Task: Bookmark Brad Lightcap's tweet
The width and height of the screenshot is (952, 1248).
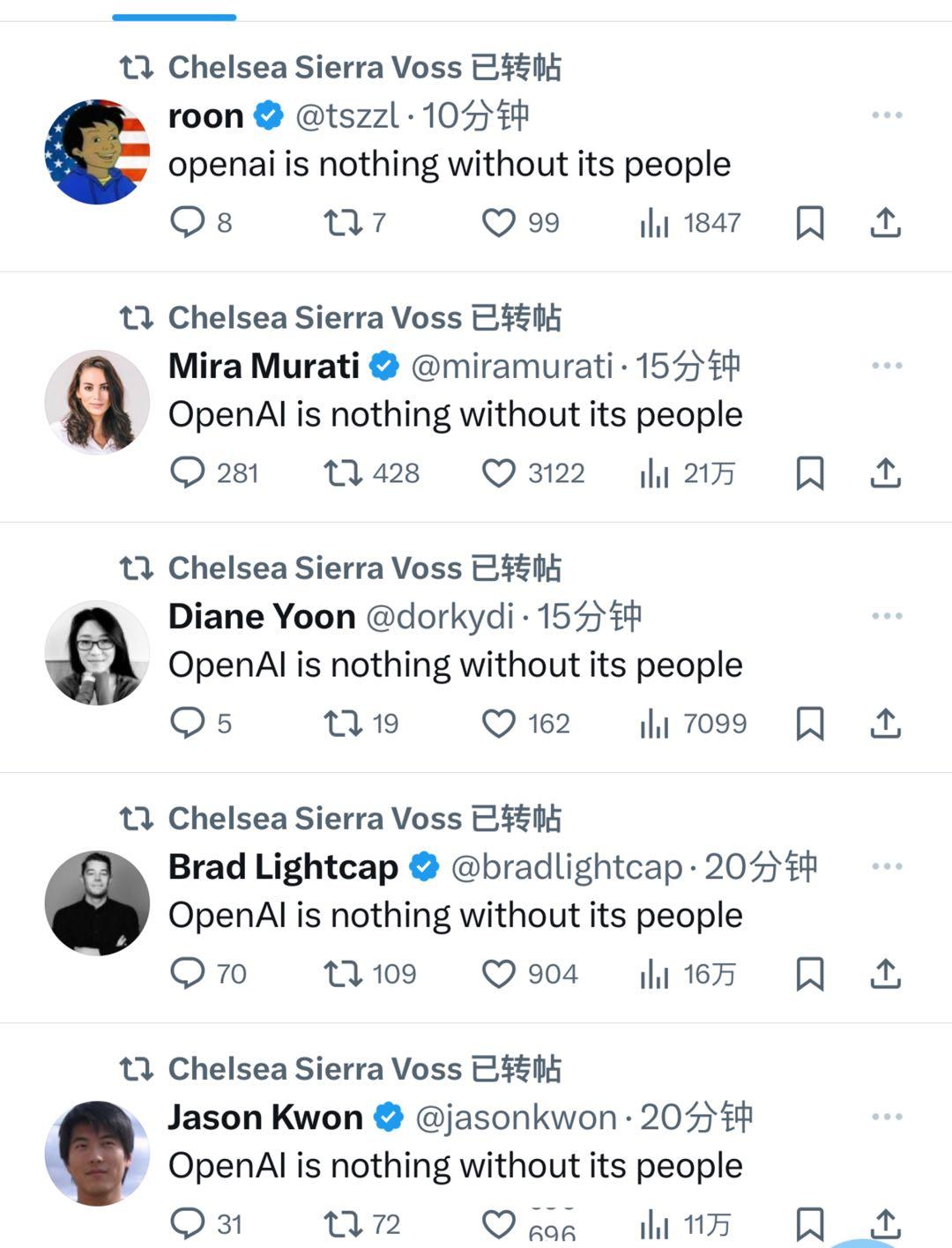Action: tap(810, 974)
